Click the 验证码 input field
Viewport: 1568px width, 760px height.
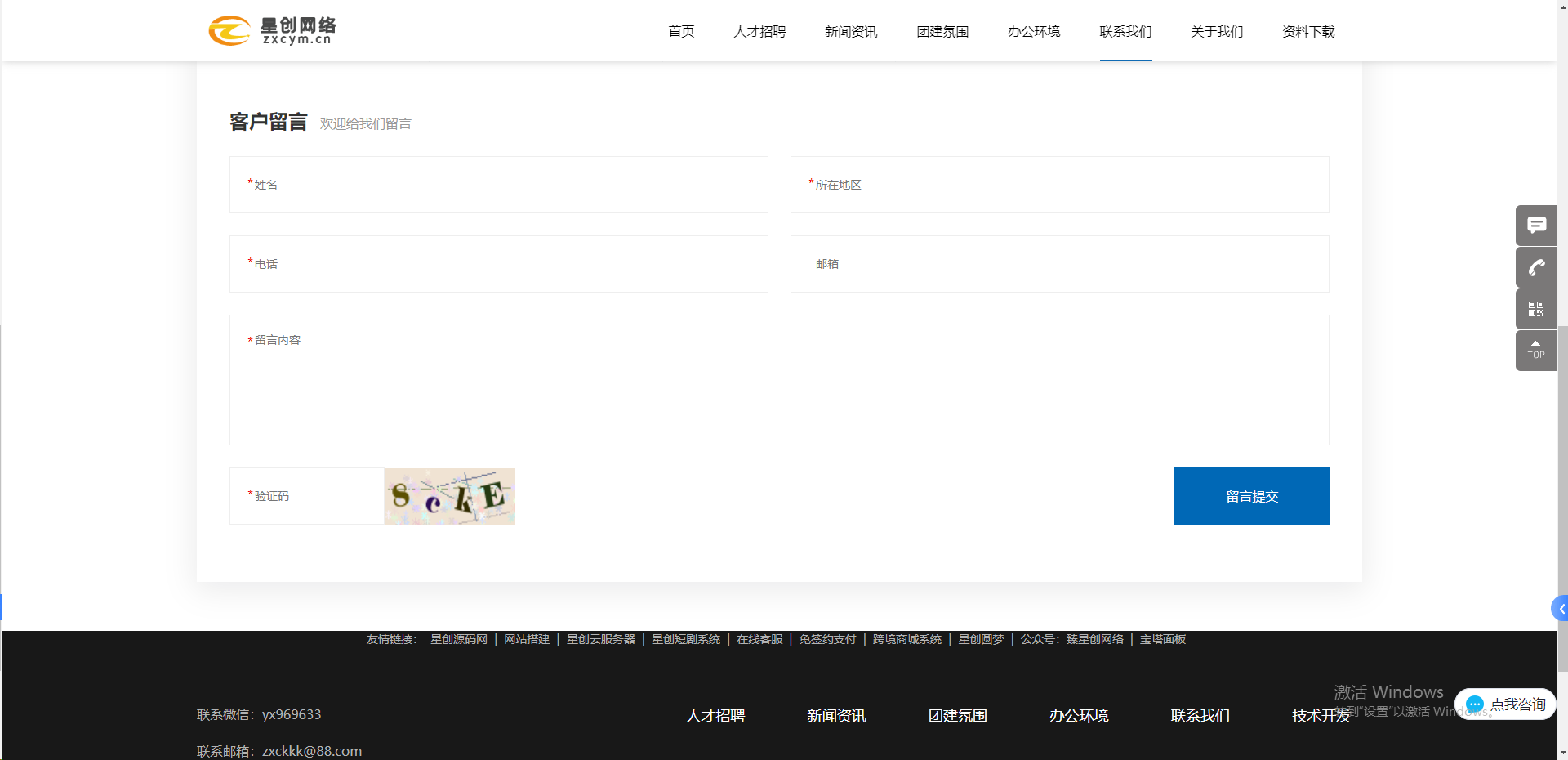pyautogui.click(x=307, y=496)
